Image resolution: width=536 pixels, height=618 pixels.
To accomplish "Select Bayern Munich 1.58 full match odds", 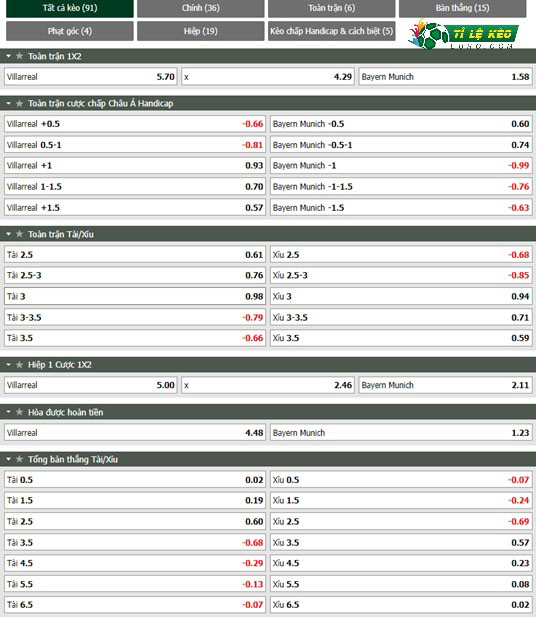I will tap(445, 77).
